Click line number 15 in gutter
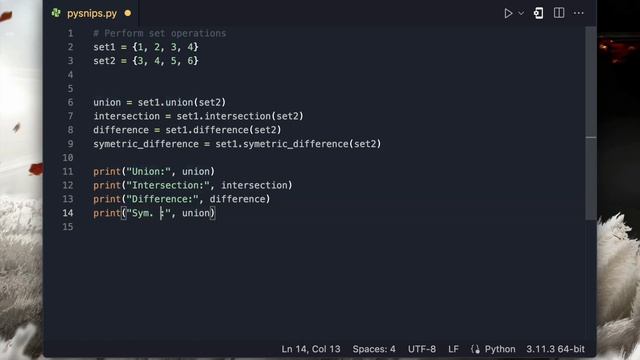This screenshot has height=360, width=640. [68, 227]
